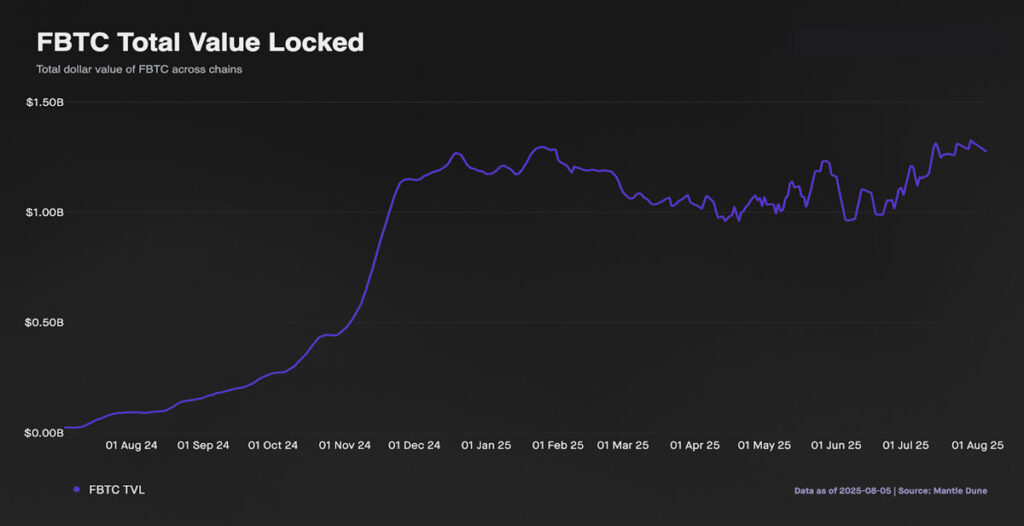
Task: Click the 01 Jan 25 date label
Action: 487,446
